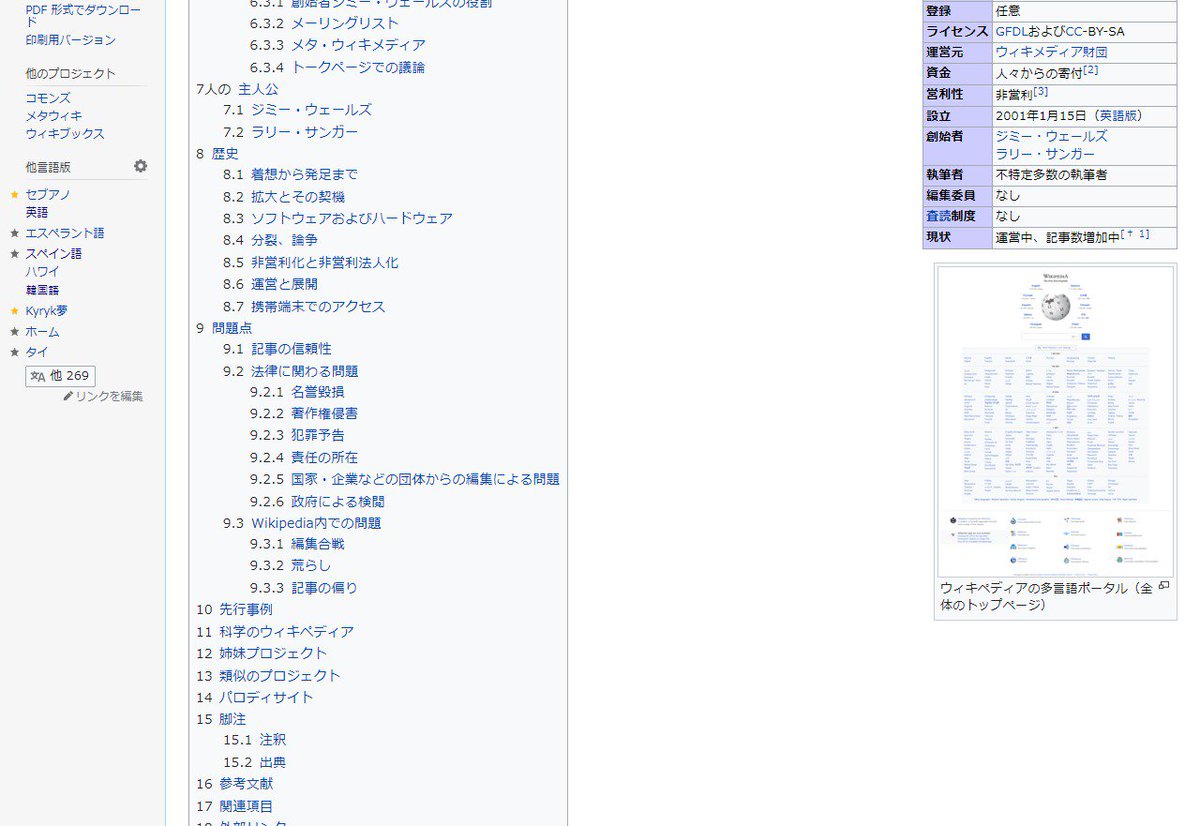Image resolution: width=1200 pixels, height=826 pixels.
Task: Jump to 9.2.1 名誉毀損
Action: [297, 392]
